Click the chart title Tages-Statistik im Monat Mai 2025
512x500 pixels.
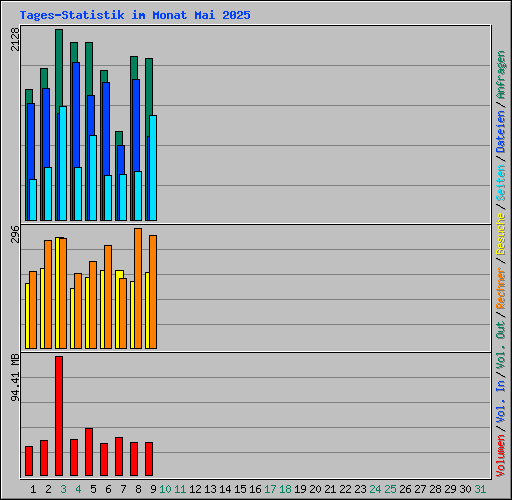click(x=135, y=15)
